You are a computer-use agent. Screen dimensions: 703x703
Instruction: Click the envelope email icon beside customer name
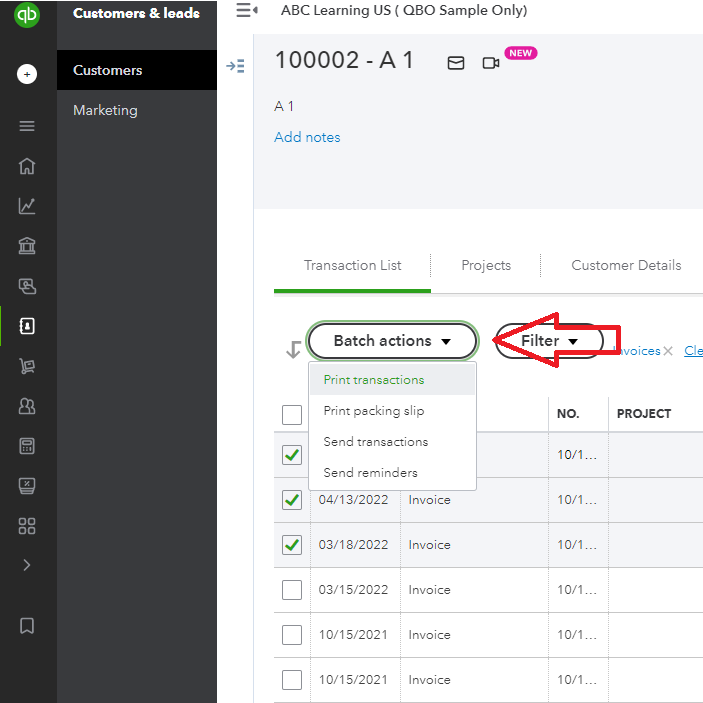(x=456, y=63)
